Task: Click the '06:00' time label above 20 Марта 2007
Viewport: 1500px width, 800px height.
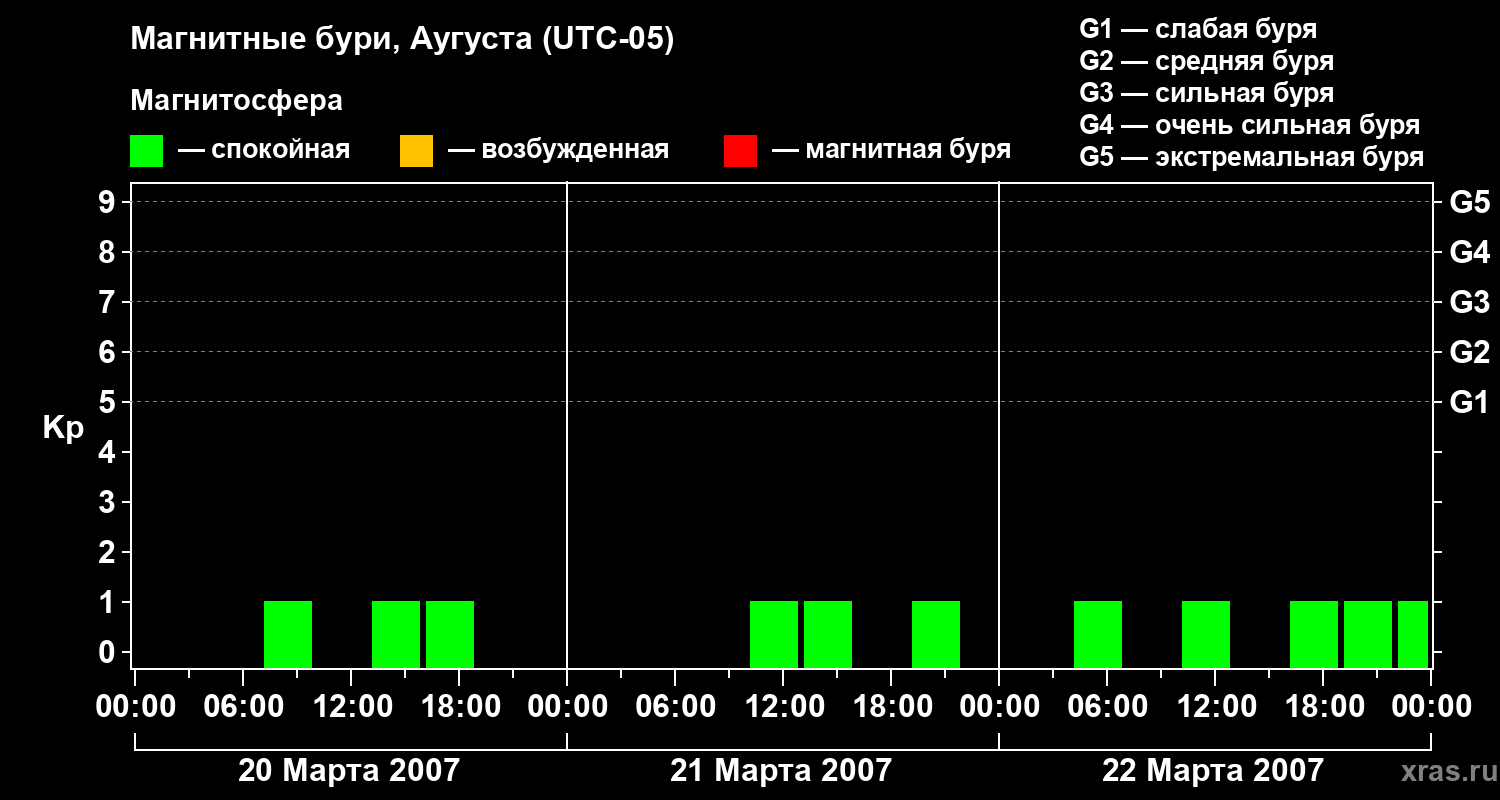Action: tap(243, 706)
